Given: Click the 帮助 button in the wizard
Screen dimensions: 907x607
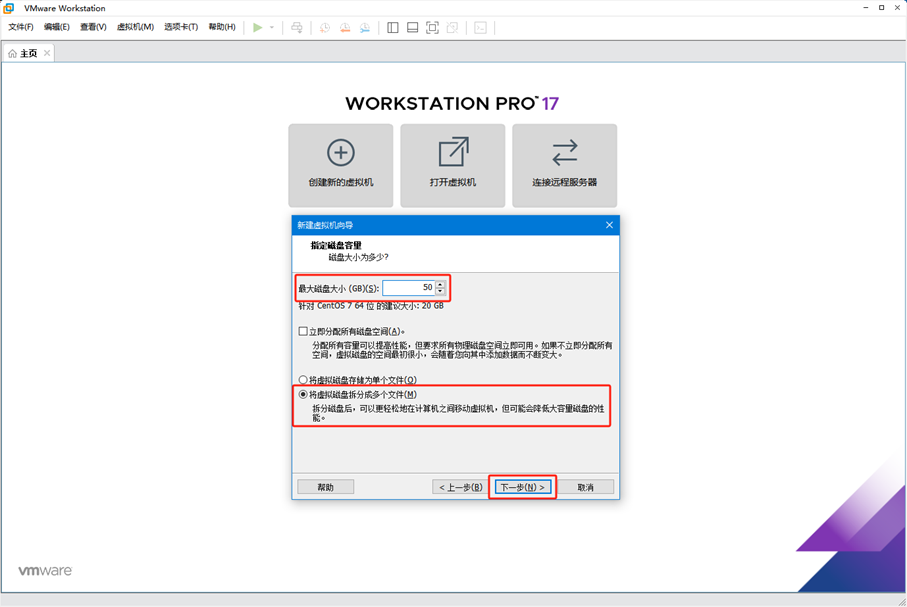Looking at the screenshot, I should point(326,487).
